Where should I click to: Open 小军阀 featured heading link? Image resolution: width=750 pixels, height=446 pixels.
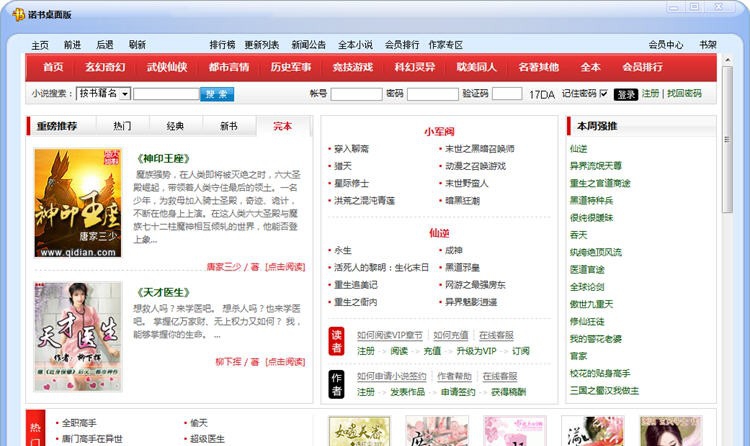pos(439,132)
